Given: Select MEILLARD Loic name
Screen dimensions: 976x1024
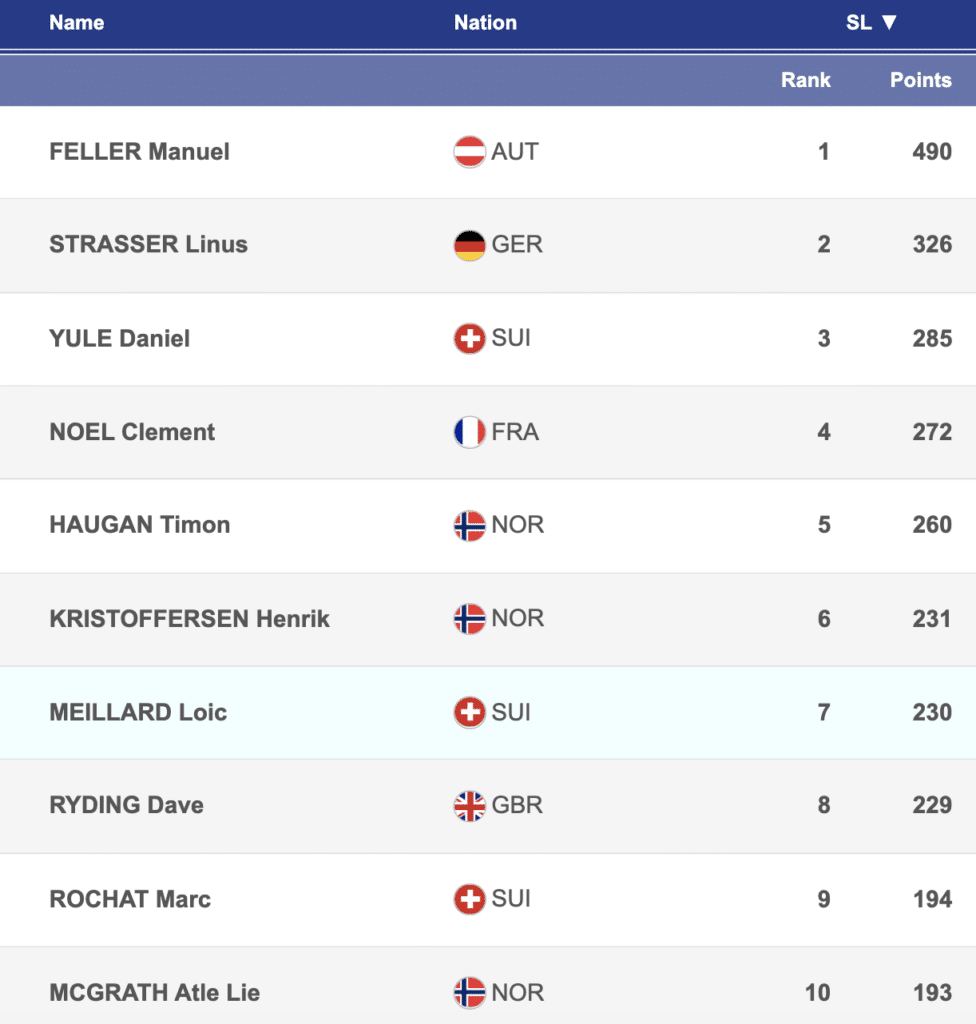Looking at the screenshot, I should tap(138, 712).
